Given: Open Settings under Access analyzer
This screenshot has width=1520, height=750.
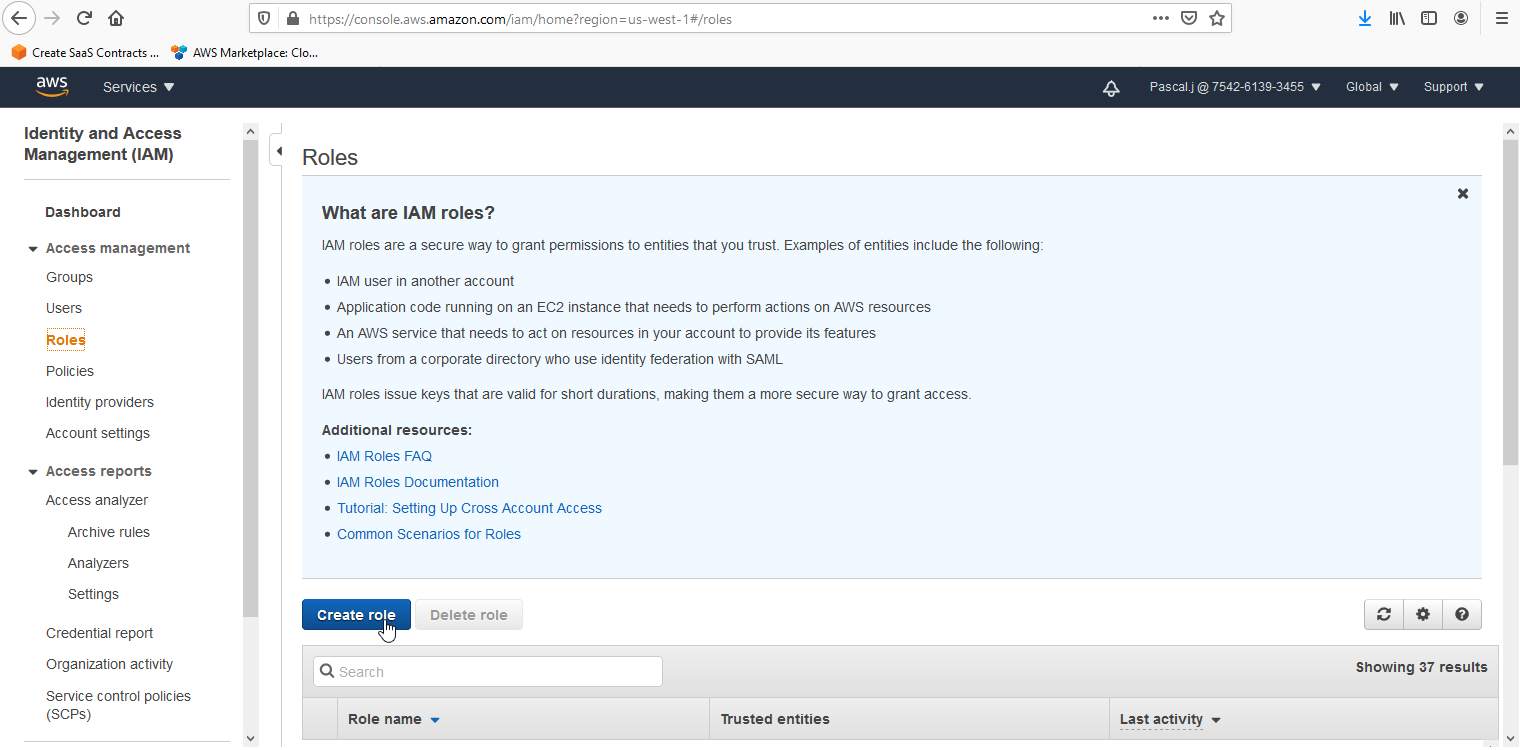Looking at the screenshot, I should tap(93, 594).
